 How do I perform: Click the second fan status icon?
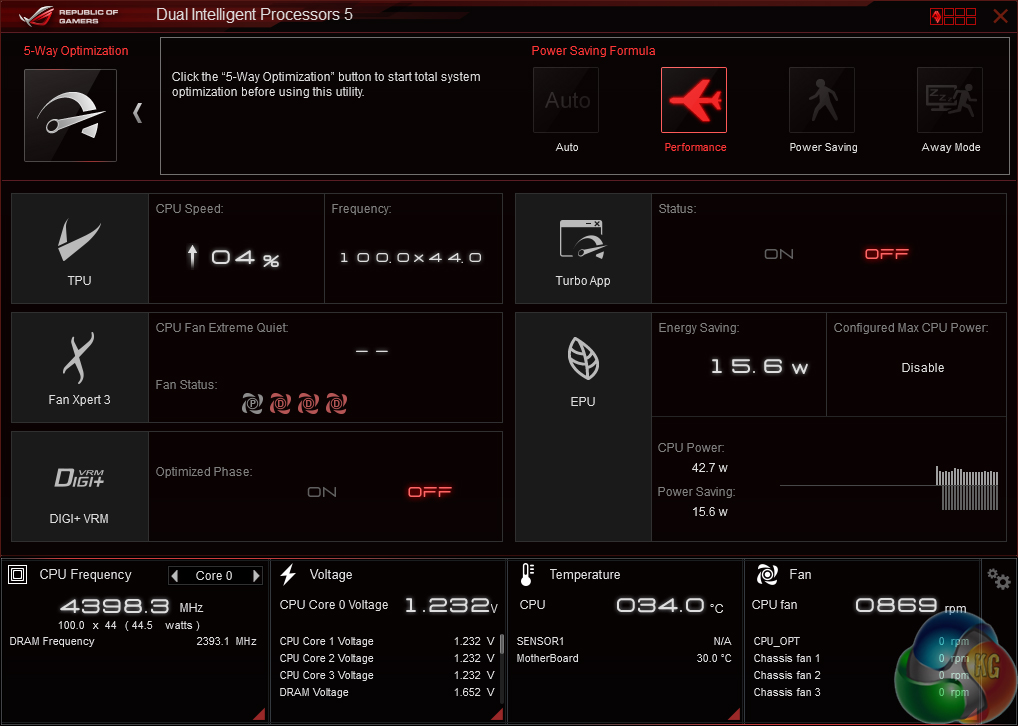click(280, 404)
